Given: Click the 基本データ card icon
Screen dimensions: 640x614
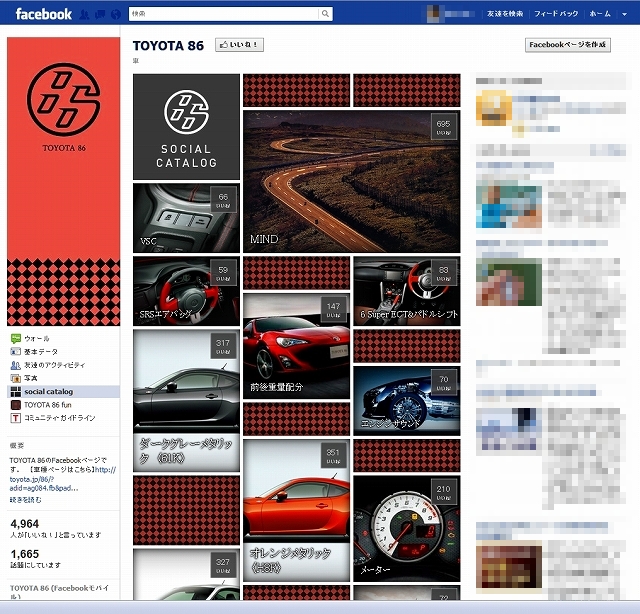Looking at the screenshot, I should click(16, 351).
